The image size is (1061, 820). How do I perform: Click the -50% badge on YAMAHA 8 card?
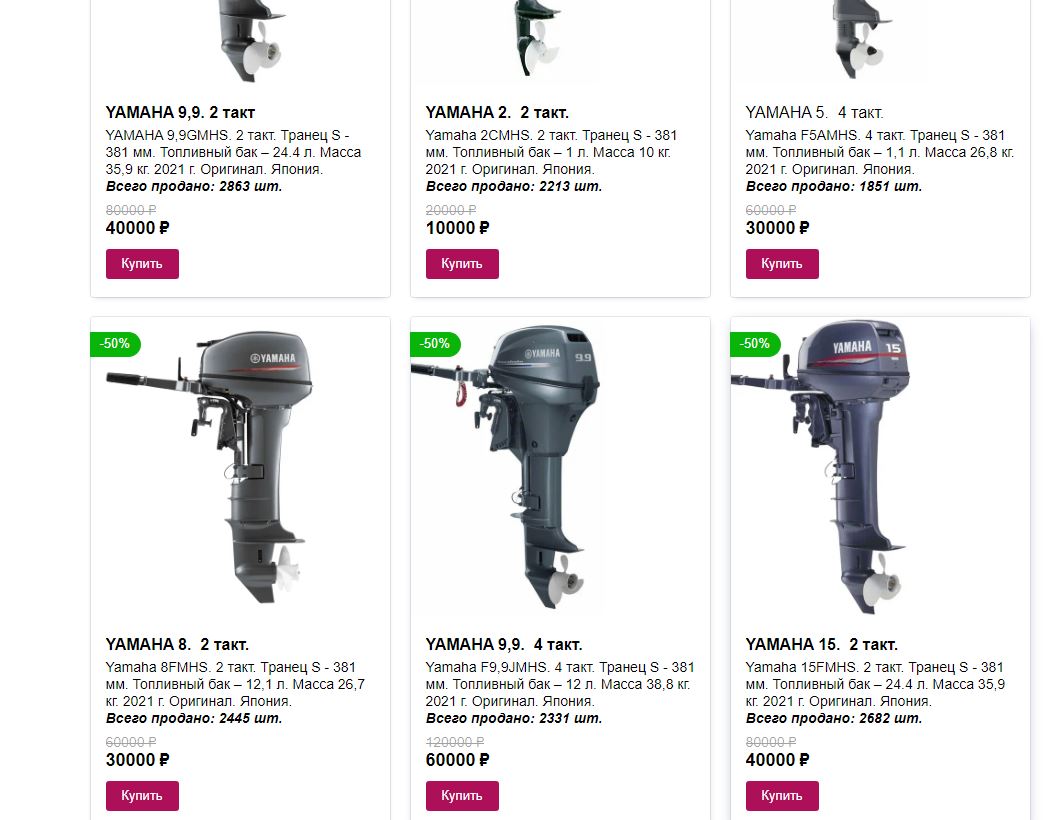(115, 344)
